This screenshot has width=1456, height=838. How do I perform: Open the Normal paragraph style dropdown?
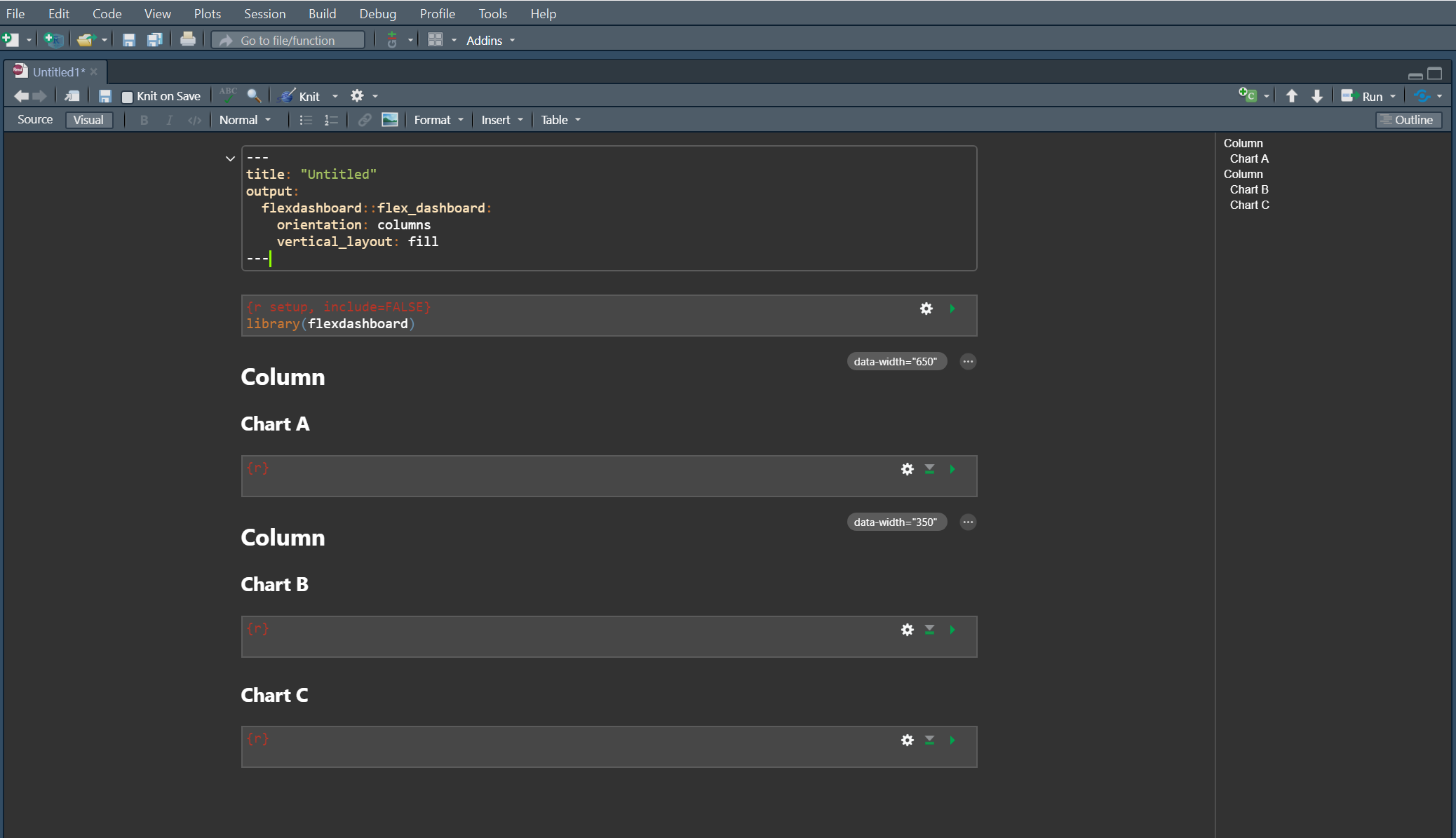[x=244, y=119]
